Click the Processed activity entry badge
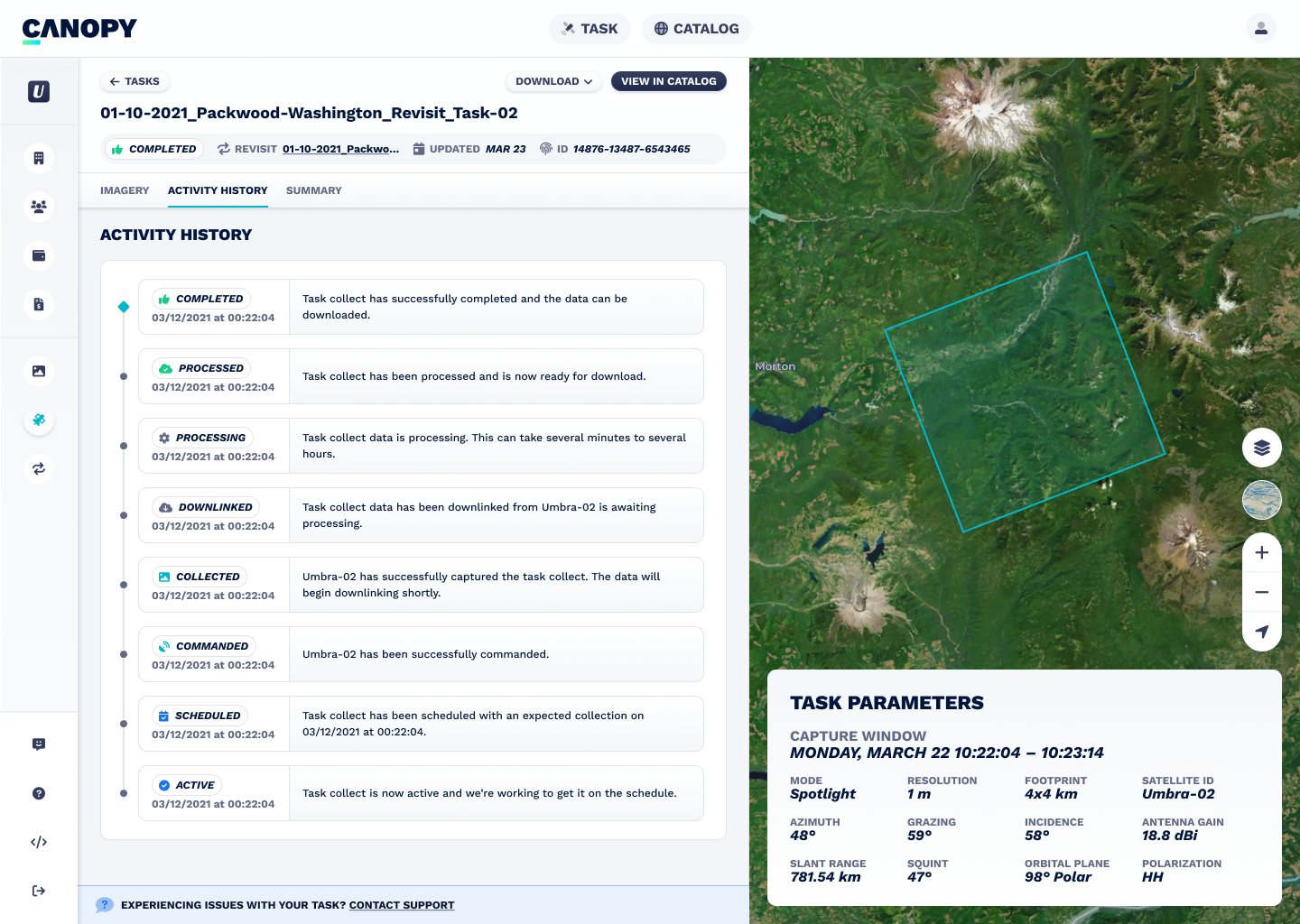Screen dimensions: 1300x924 201,368
